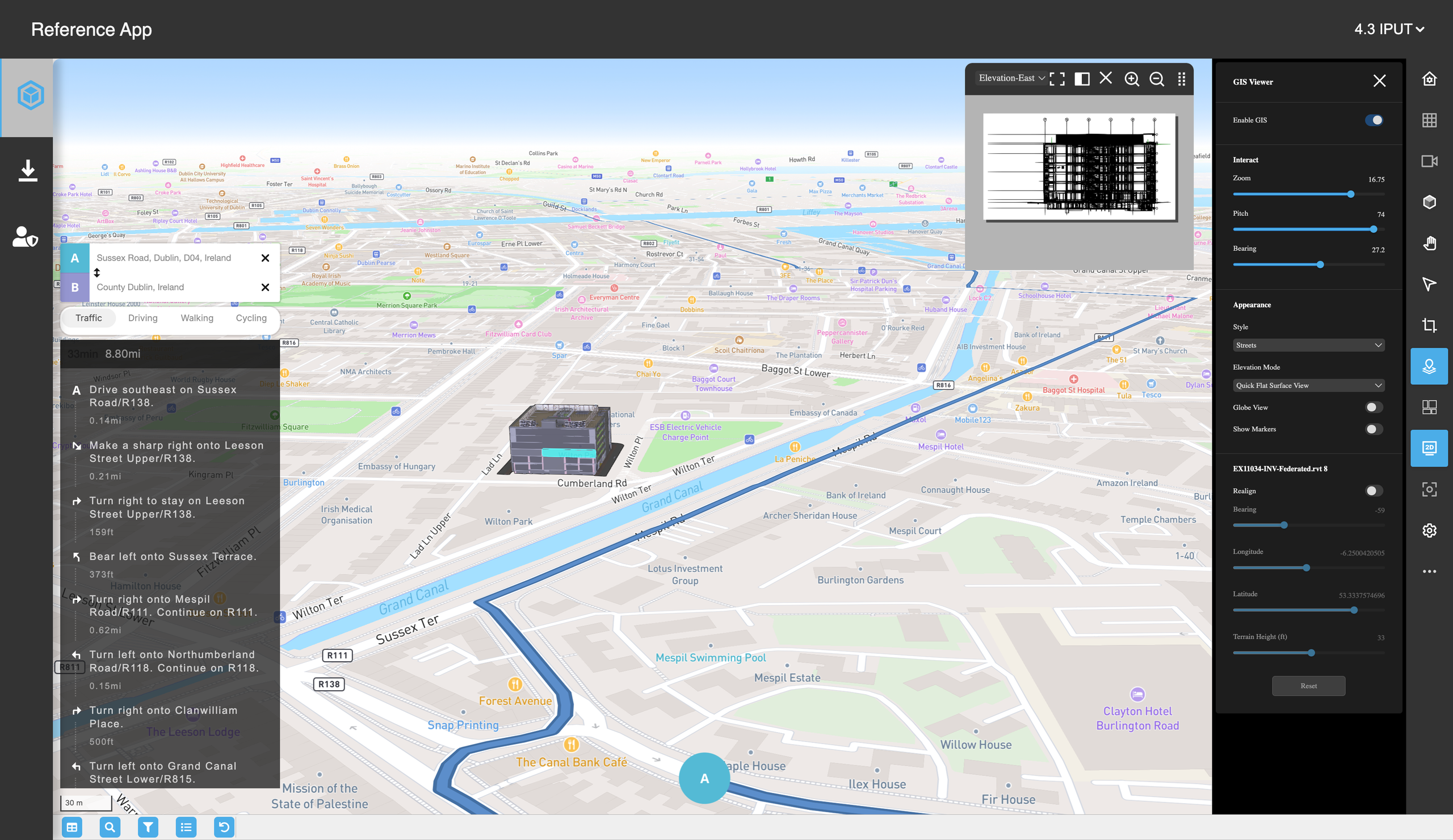Expand the Elevation Mode dropdown
1453x840 pixels.
point(1308,385)
